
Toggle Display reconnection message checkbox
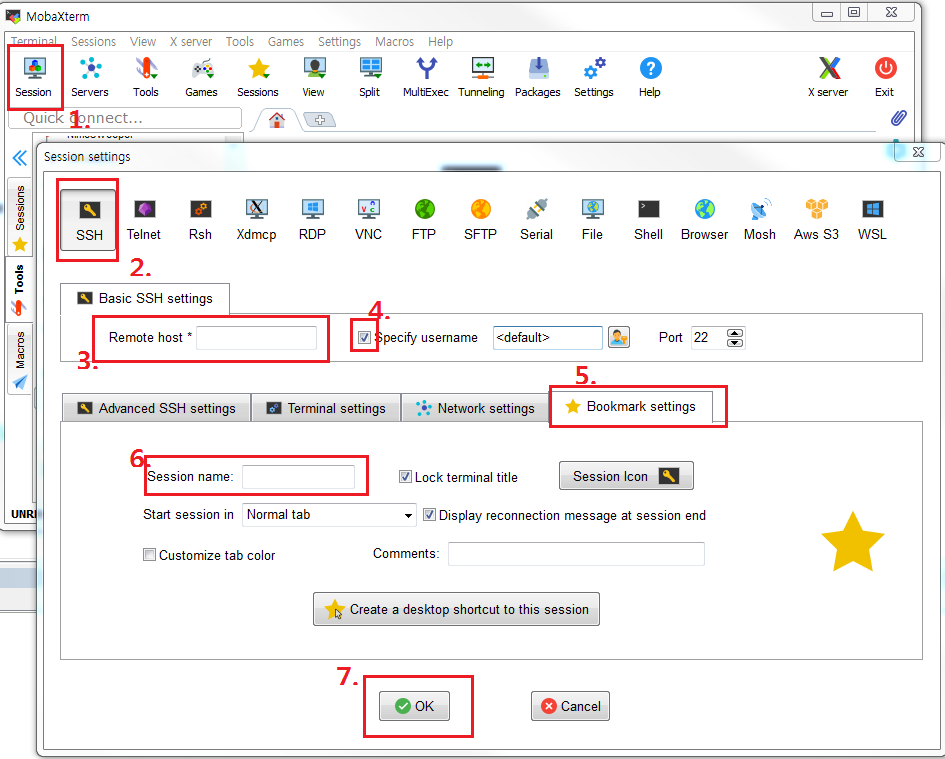429,515
